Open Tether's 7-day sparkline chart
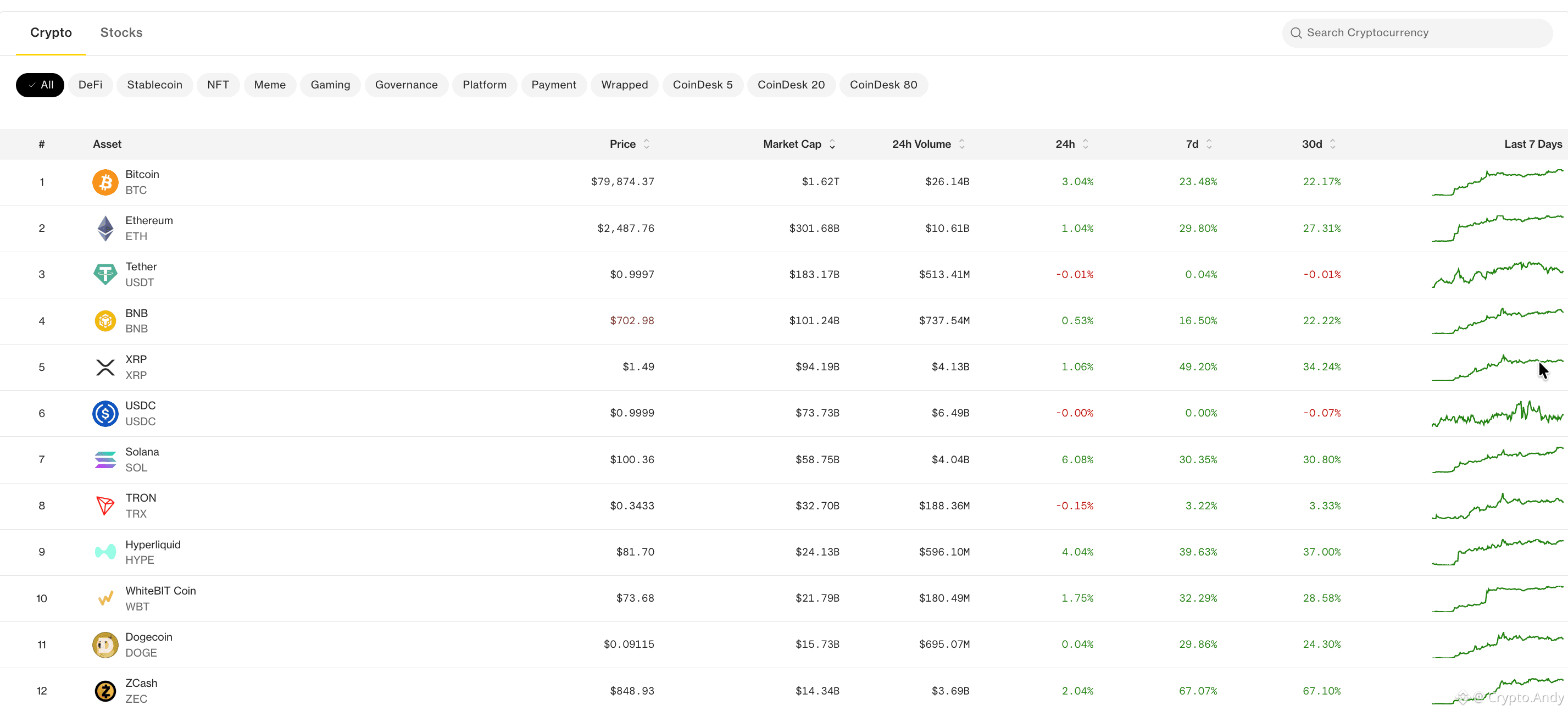 point(1497,275)
